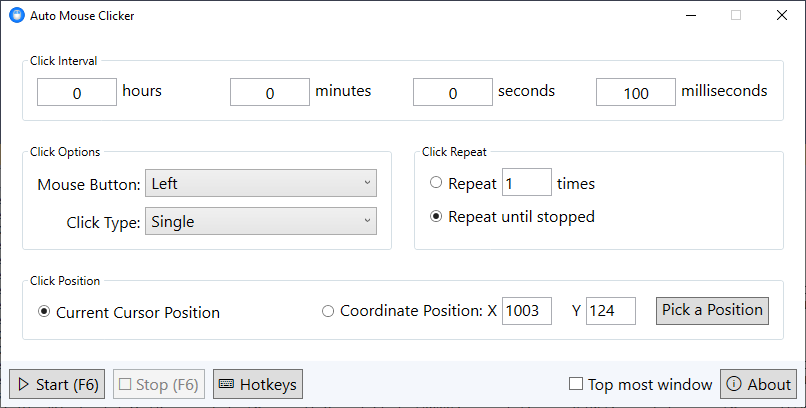This screenshot has width=806, height=408.
Task: Select Repeat until stopped radio button
Action: (x=436, y=216)
